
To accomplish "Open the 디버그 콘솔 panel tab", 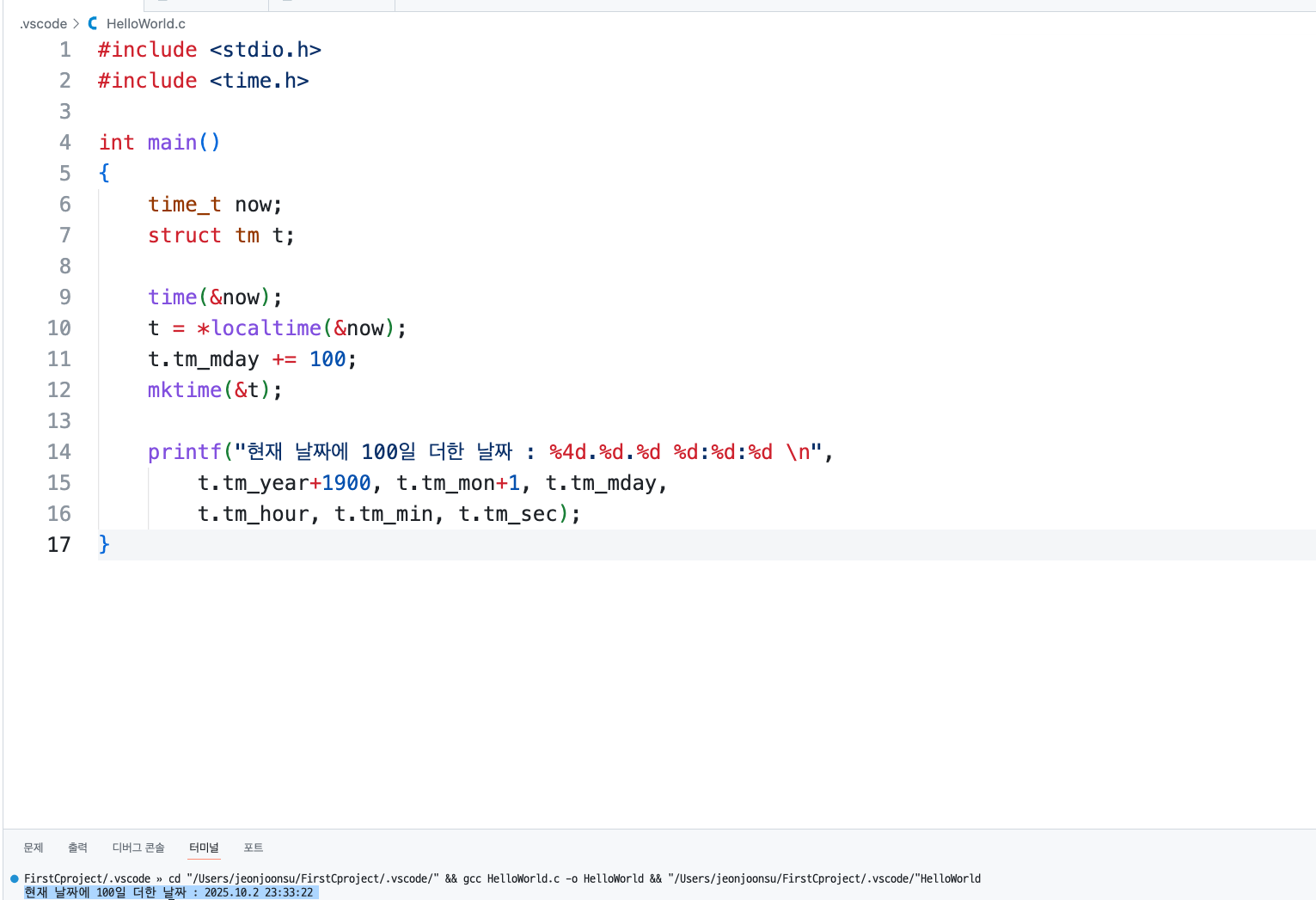I will tap(138, 848).
